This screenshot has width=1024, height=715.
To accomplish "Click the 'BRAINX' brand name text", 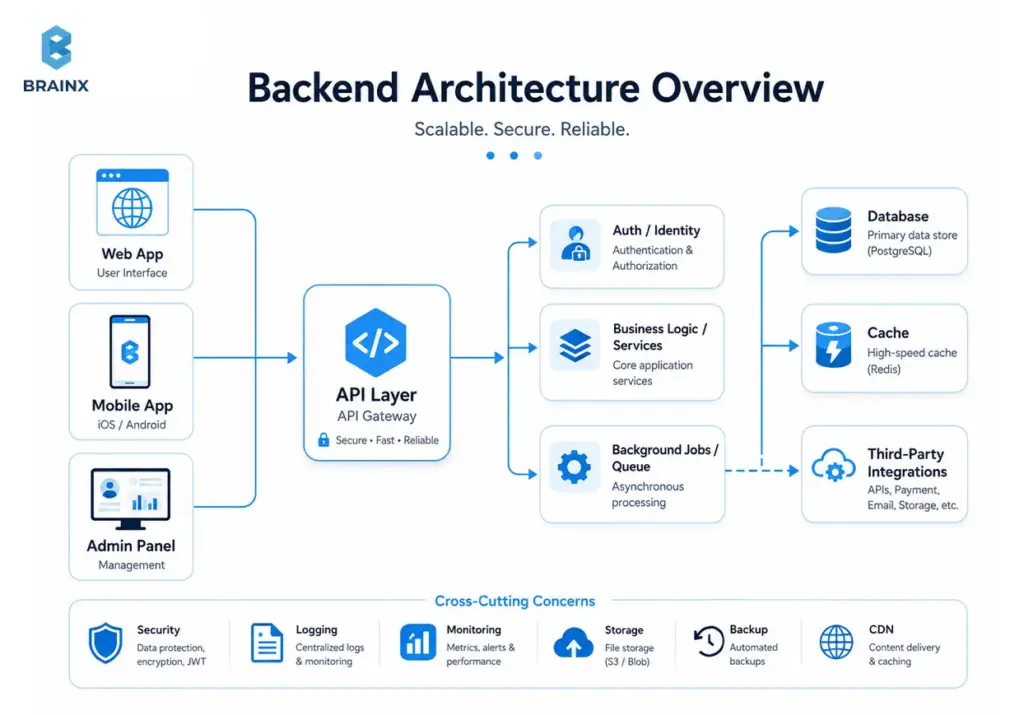I will pyautogui.click(x=56, y=86).
